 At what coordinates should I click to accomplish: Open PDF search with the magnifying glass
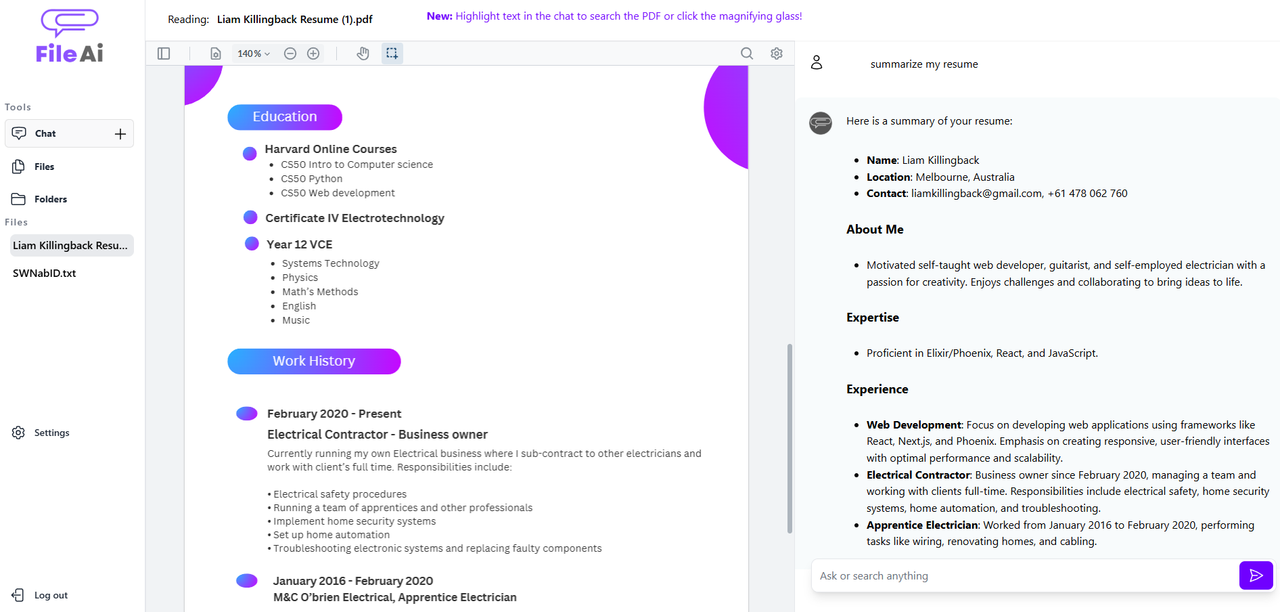click(x=747, y=53)
